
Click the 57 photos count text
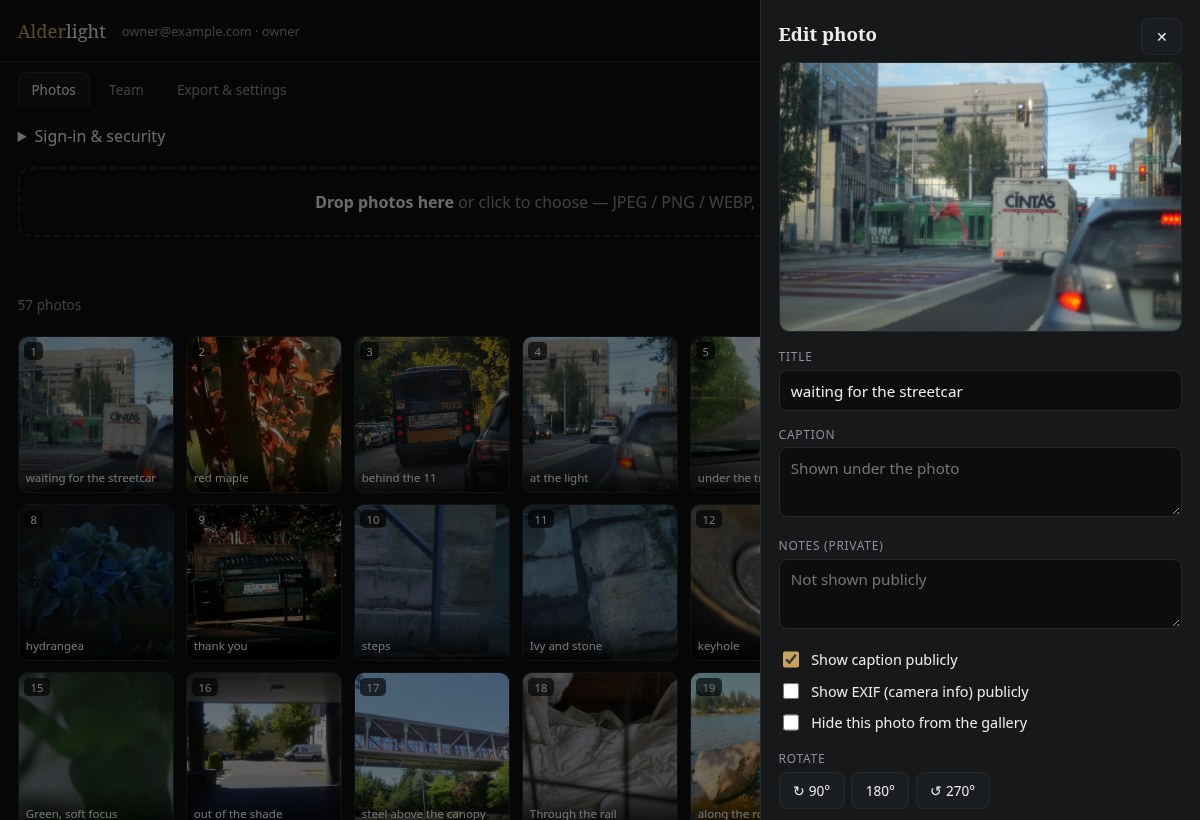point(50,305)
